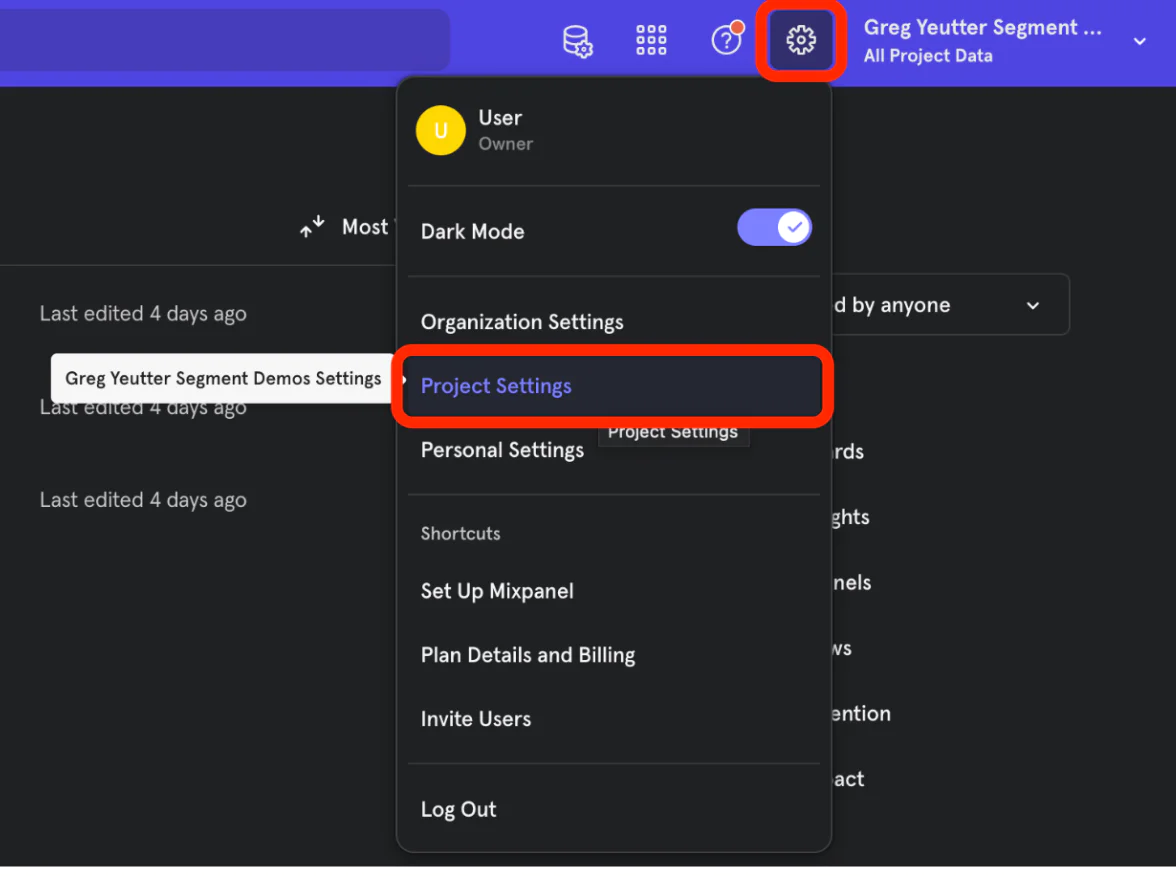This screenshot has width=1176, height=876.
Task: Open the apps grid icon
Action: (651, 41)
